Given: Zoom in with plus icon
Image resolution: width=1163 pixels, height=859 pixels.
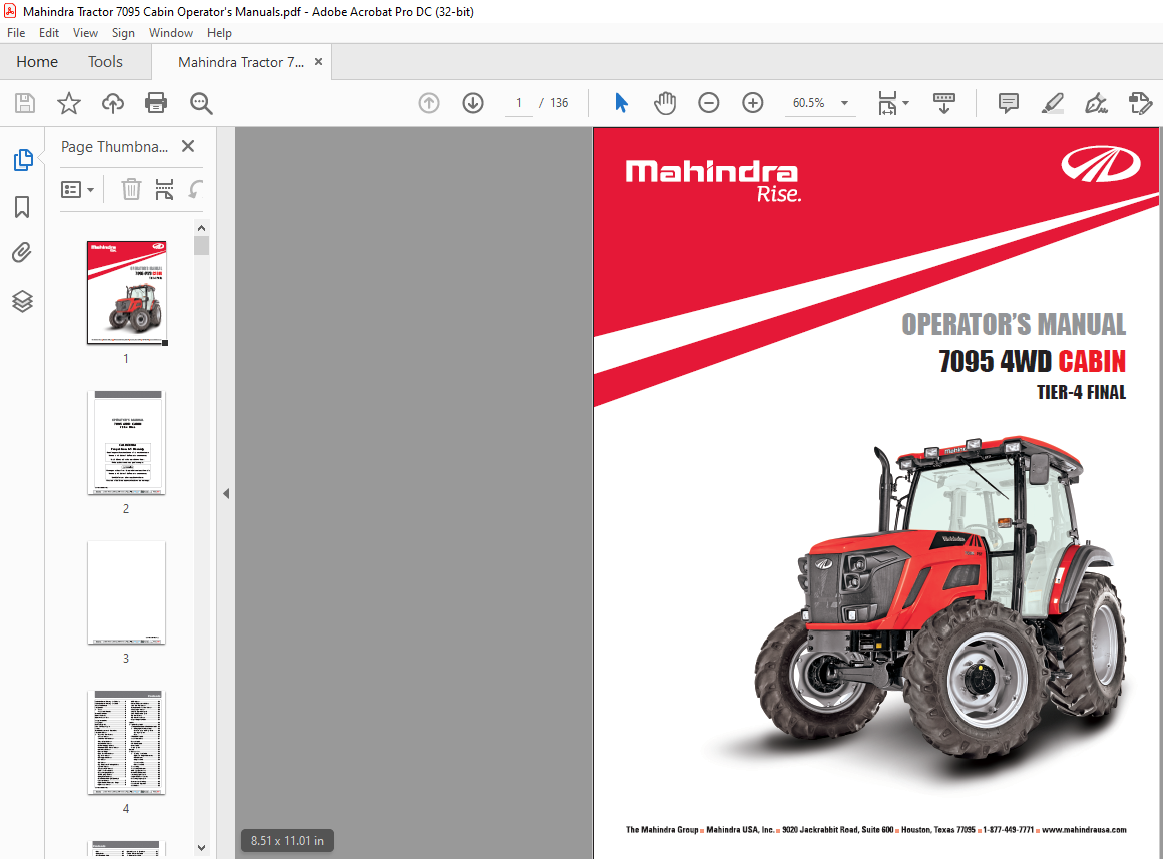Looking at the screenshot, I should [x=753, y=102].
